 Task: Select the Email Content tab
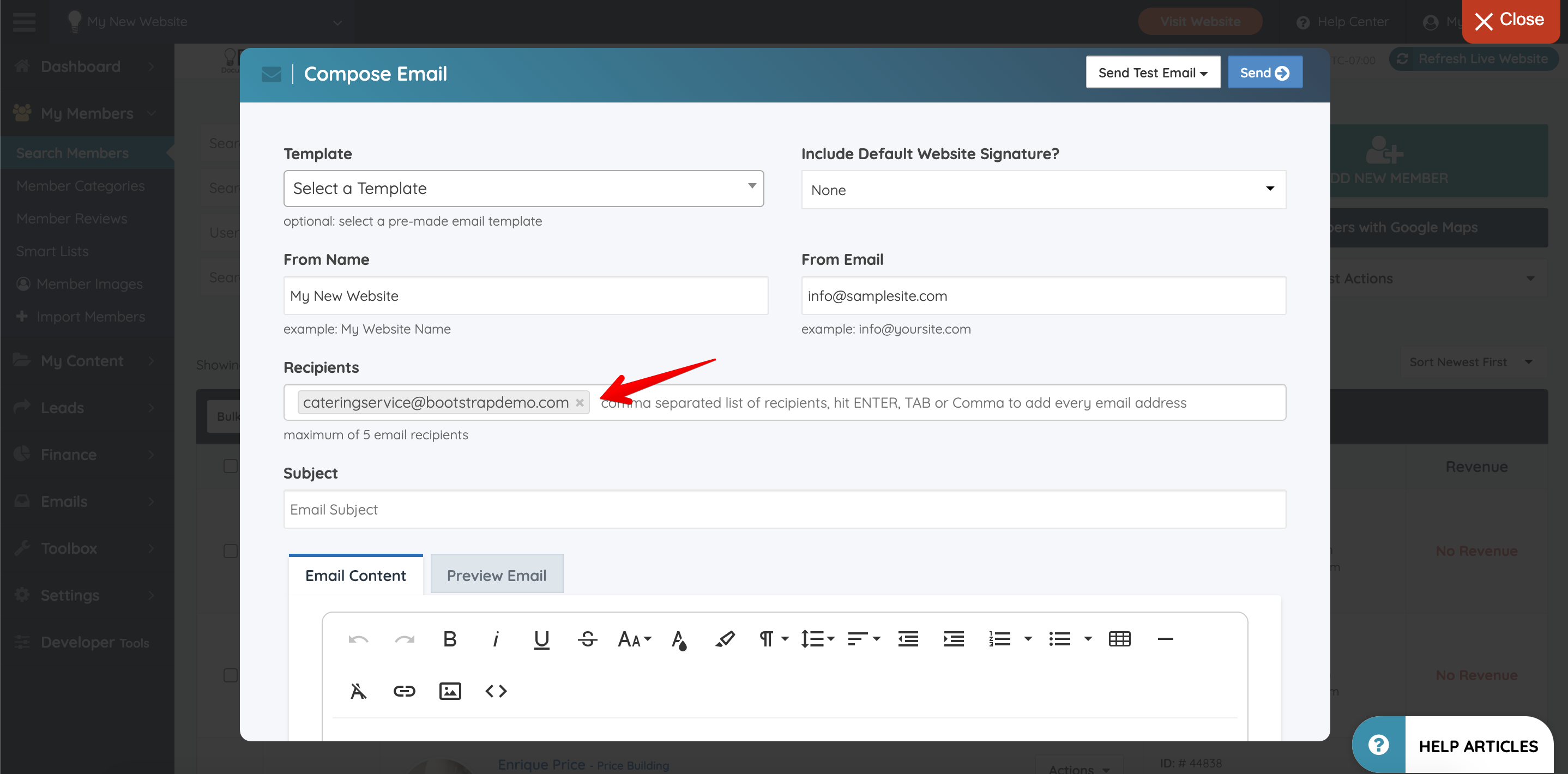click(x=355, y=575)
